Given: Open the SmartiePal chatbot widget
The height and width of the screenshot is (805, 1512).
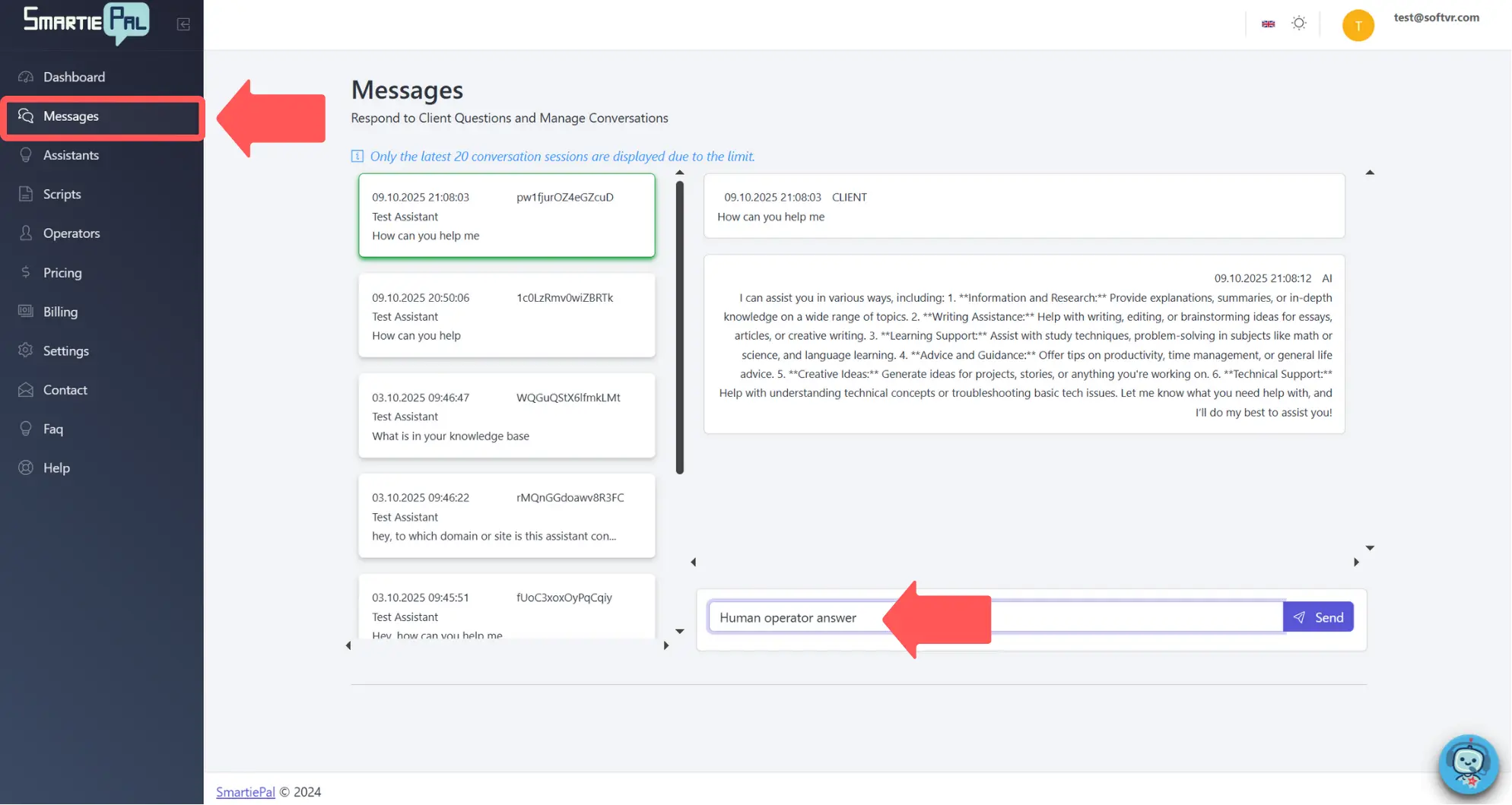Looking at the screenshot, I should click(x=1468, y=765).
